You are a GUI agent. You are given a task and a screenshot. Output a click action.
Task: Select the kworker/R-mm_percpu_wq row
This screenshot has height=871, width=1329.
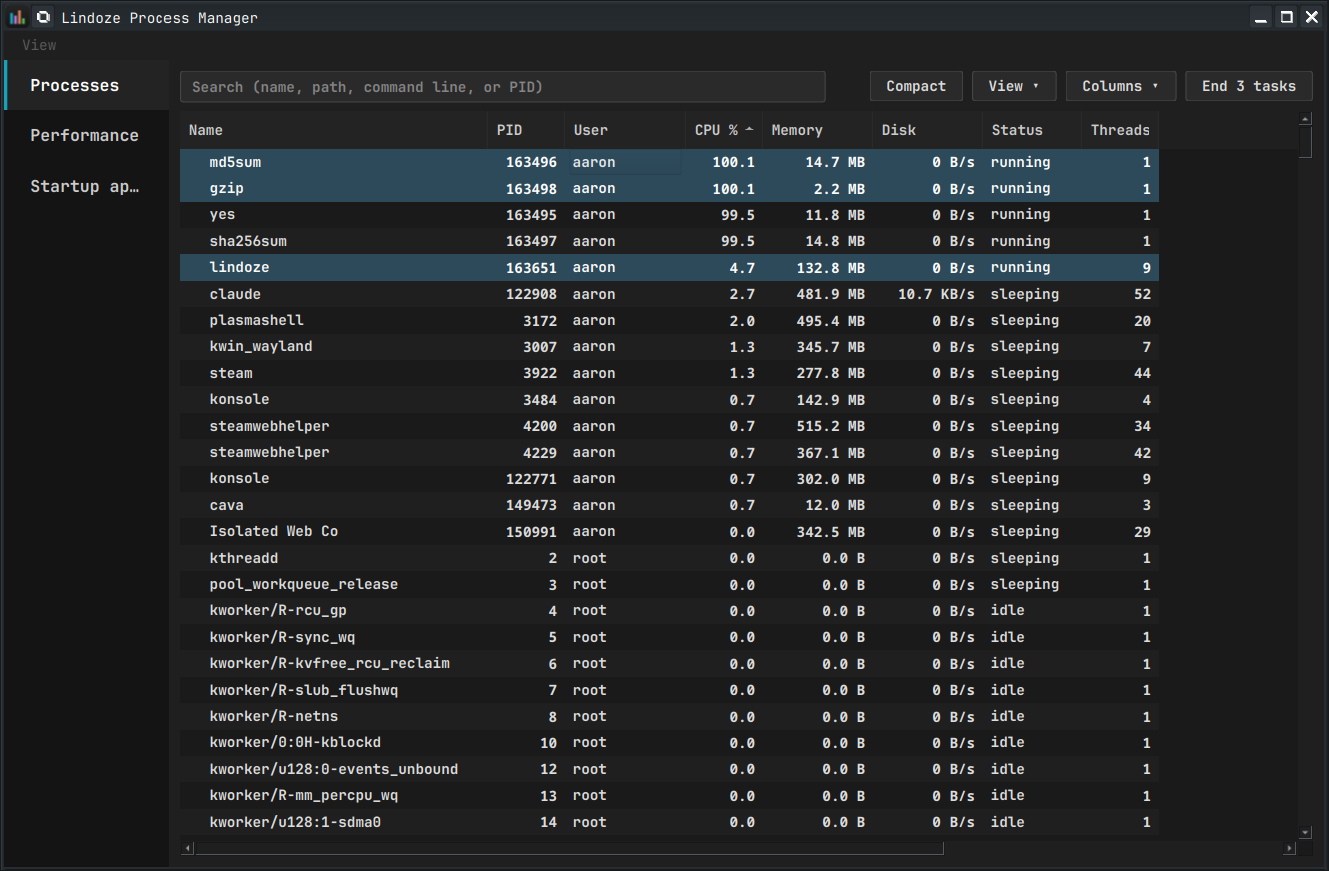669,795
